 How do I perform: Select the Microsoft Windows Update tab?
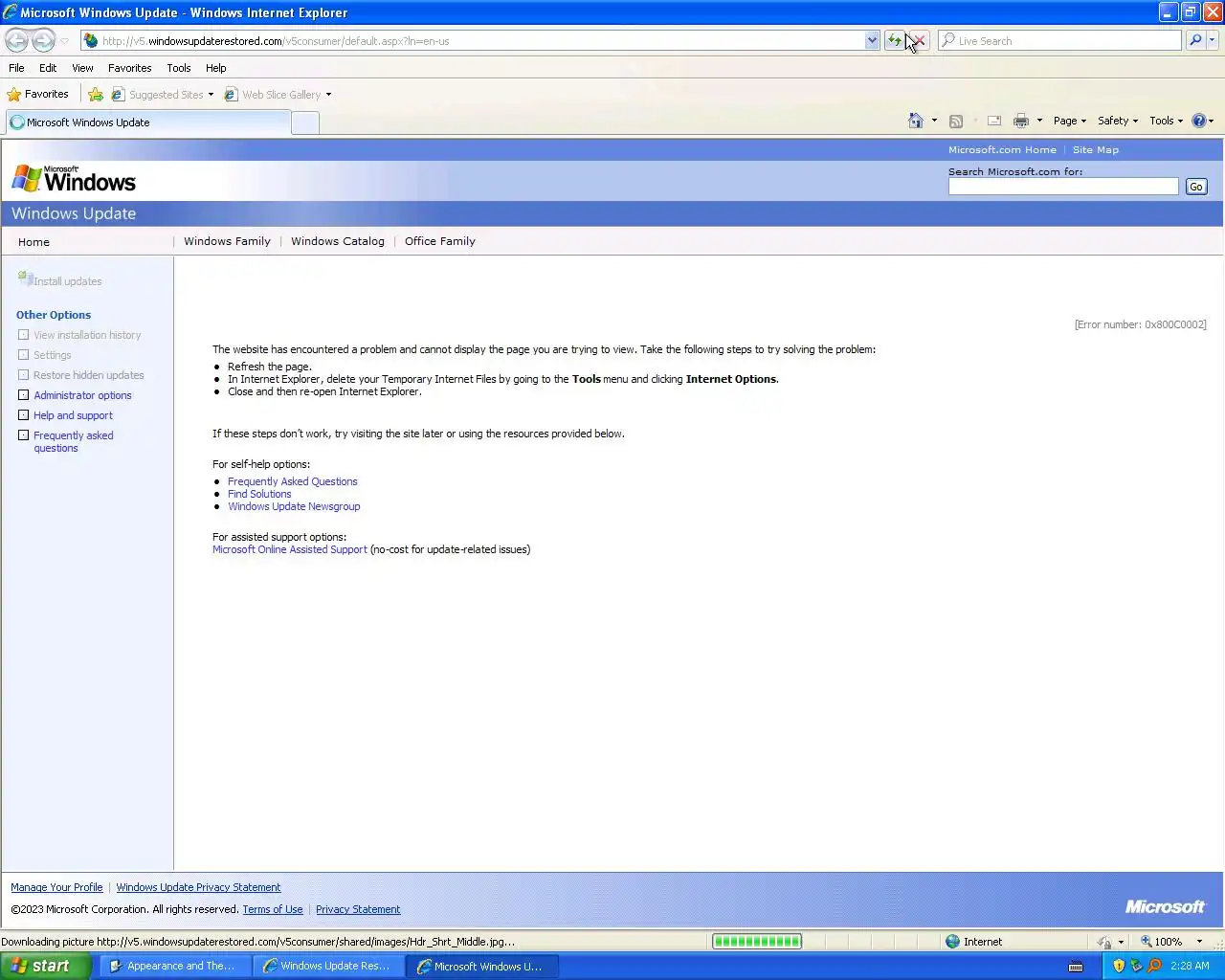click(148, 122)
